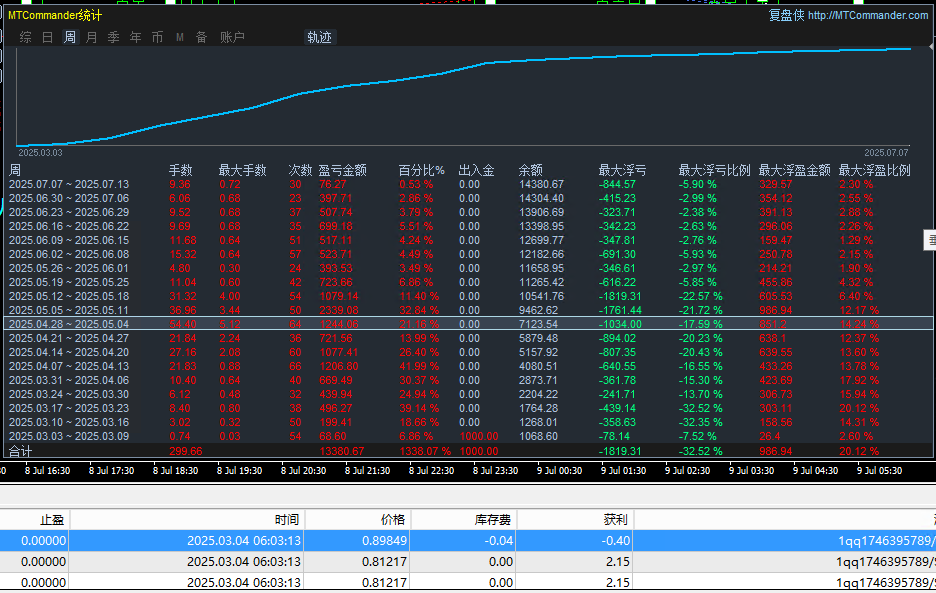Select week row 2025.03.10 ~ 2025.03.16
The width and height of the screenshot is (936, 593).
click(x=468, y=422)
